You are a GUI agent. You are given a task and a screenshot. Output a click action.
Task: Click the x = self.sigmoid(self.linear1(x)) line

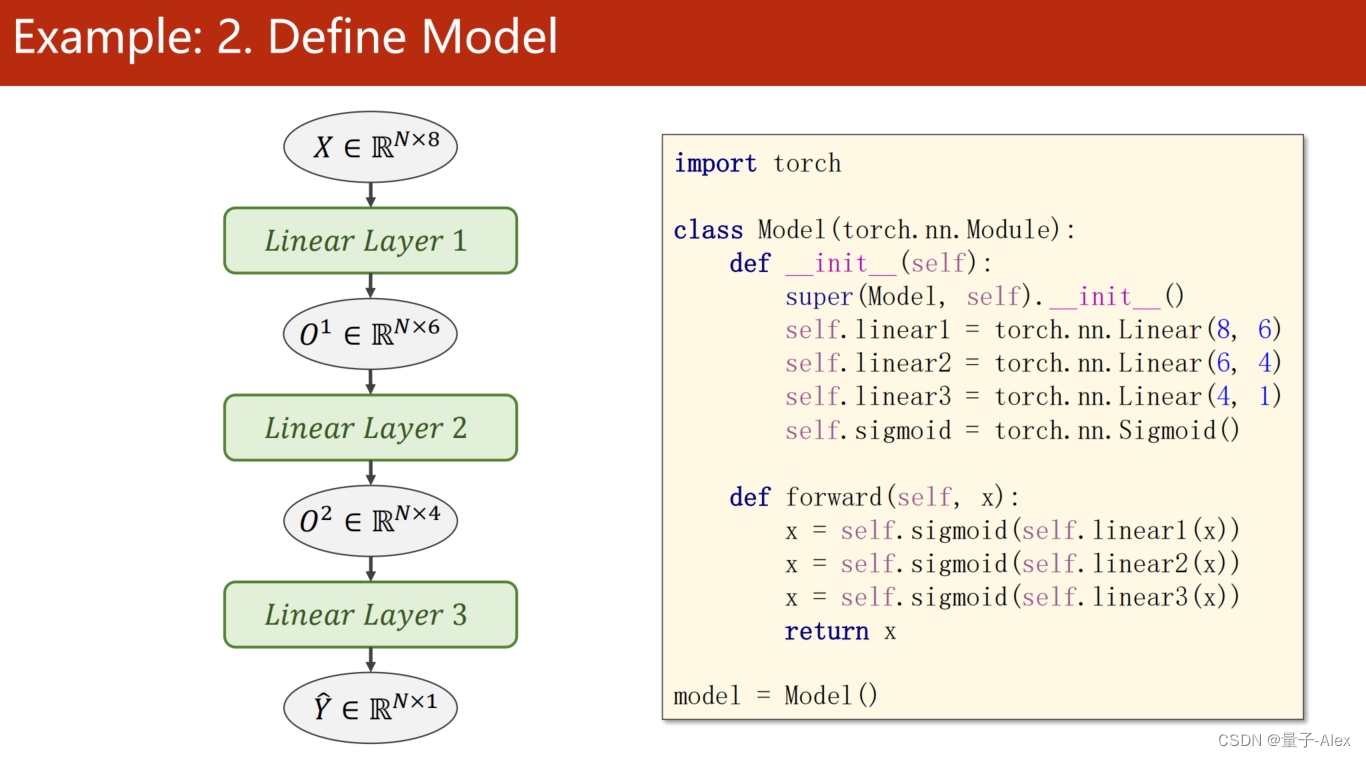coord(1012,530)
